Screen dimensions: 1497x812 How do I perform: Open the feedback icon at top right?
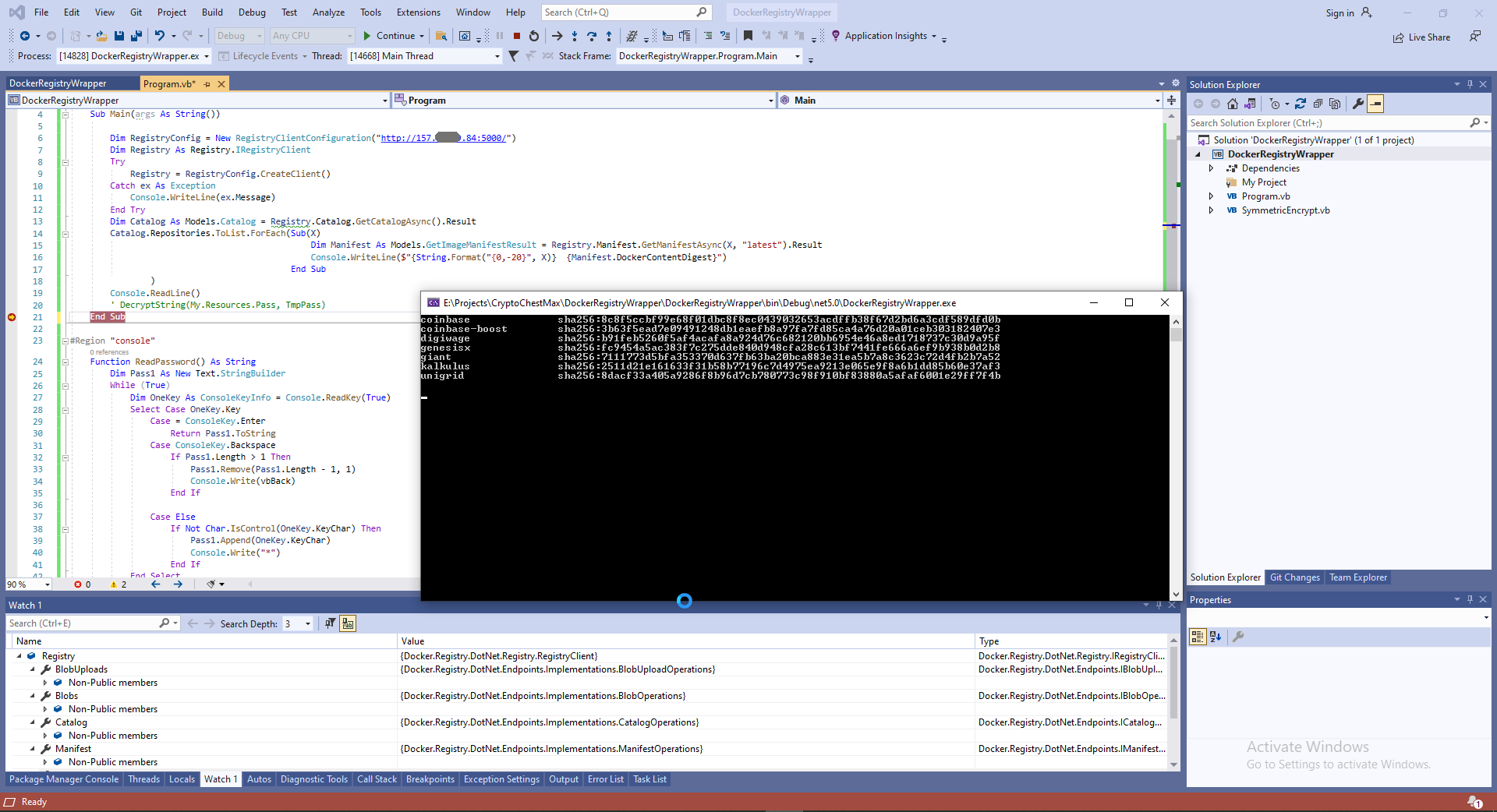[x=1474, y=37]
